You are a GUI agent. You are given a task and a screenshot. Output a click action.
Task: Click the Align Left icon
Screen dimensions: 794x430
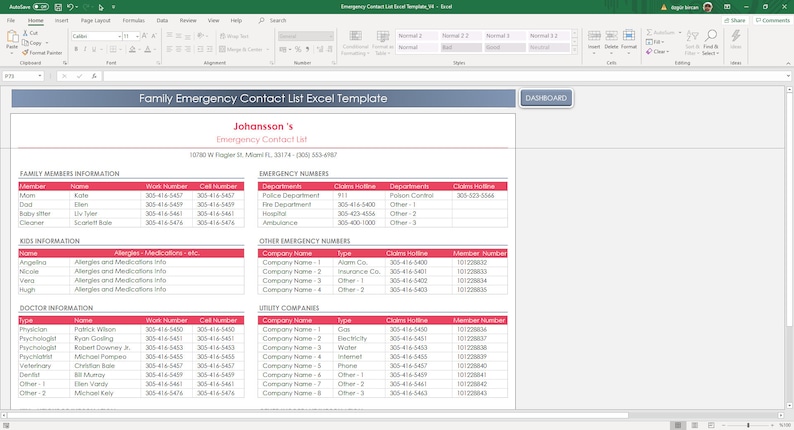pyautogui.click(x=170, y=49)
